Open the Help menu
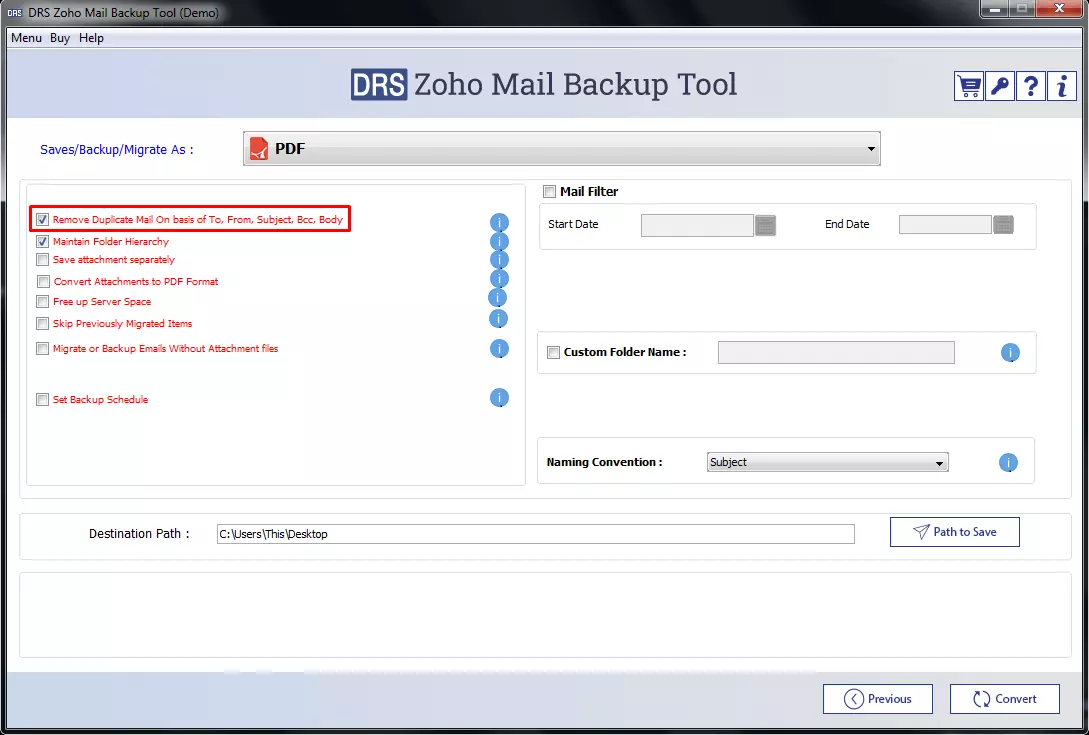The width and height of the screenshot is (1089, 735). pos(91,38)
